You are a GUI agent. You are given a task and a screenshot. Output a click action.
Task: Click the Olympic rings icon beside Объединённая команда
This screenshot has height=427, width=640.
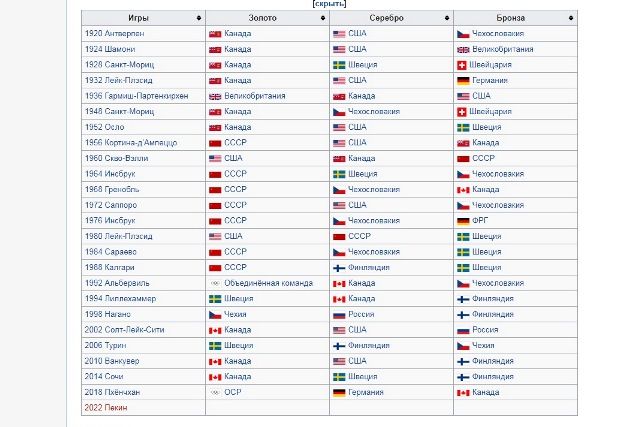pos(215,283)
